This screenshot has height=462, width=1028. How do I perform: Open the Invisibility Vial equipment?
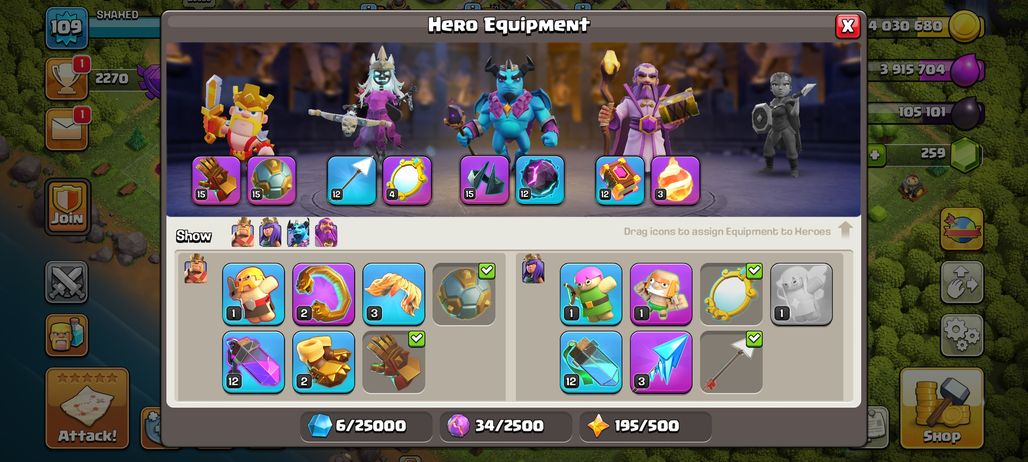coord(591,362)
